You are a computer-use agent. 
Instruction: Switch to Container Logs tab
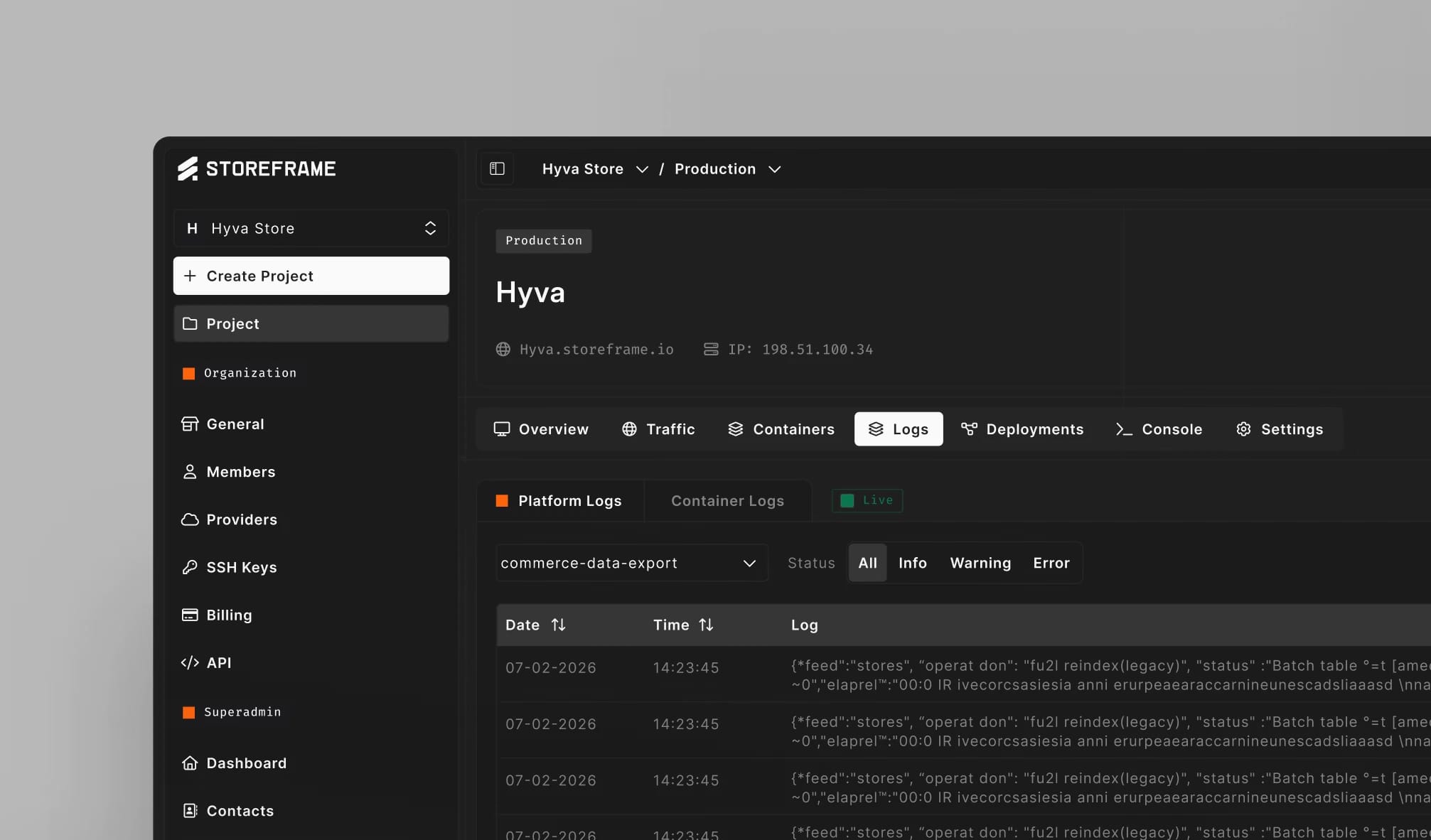coord(727,501)
